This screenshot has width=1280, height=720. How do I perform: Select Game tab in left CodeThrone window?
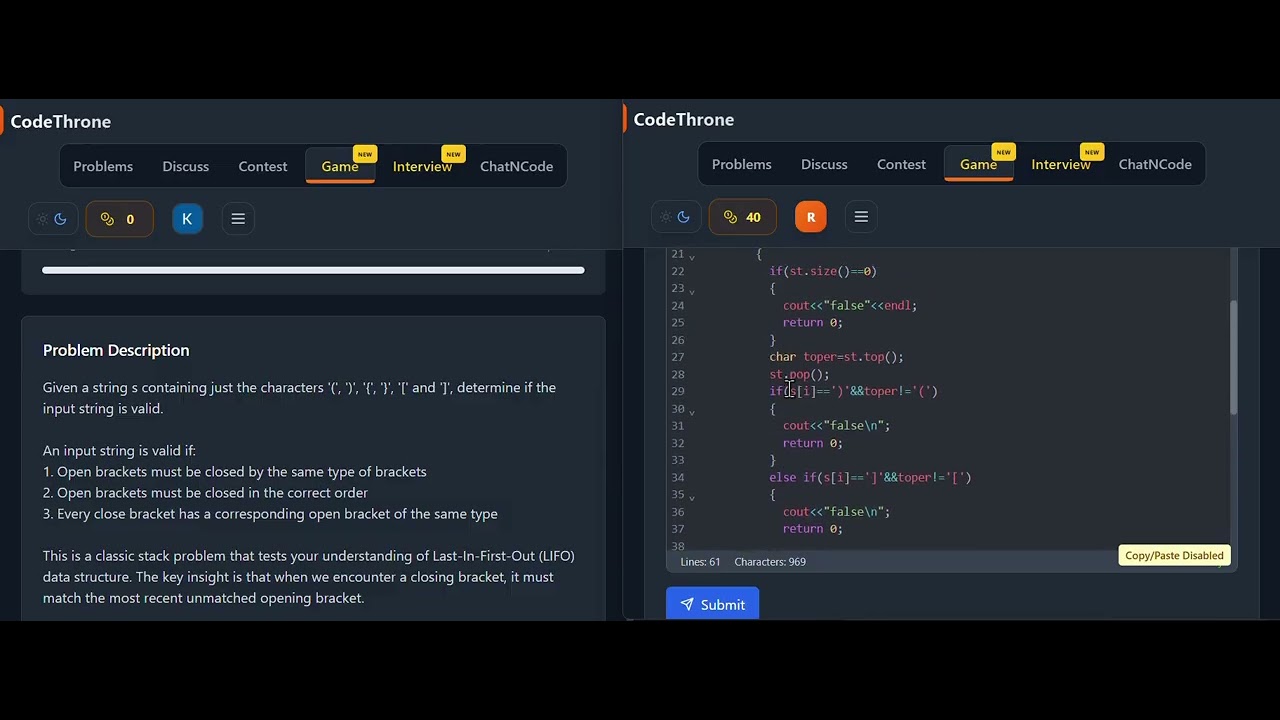click(340, 166)
